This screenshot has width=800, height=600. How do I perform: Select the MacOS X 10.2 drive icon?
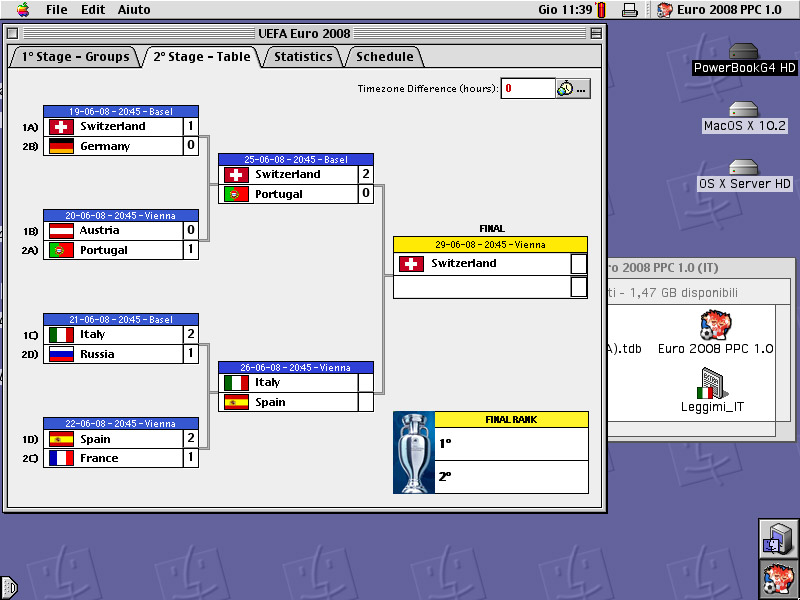pos(744,109)
